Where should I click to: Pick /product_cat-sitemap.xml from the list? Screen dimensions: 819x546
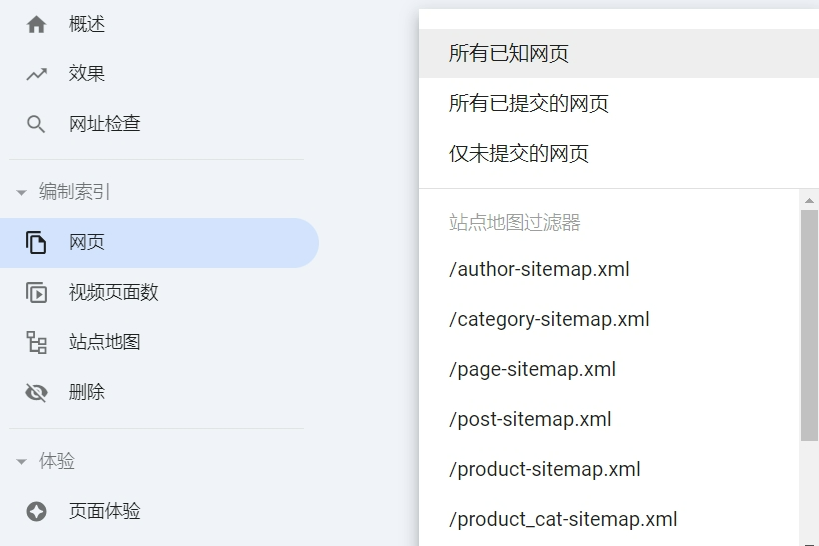[x=564, y=519]
